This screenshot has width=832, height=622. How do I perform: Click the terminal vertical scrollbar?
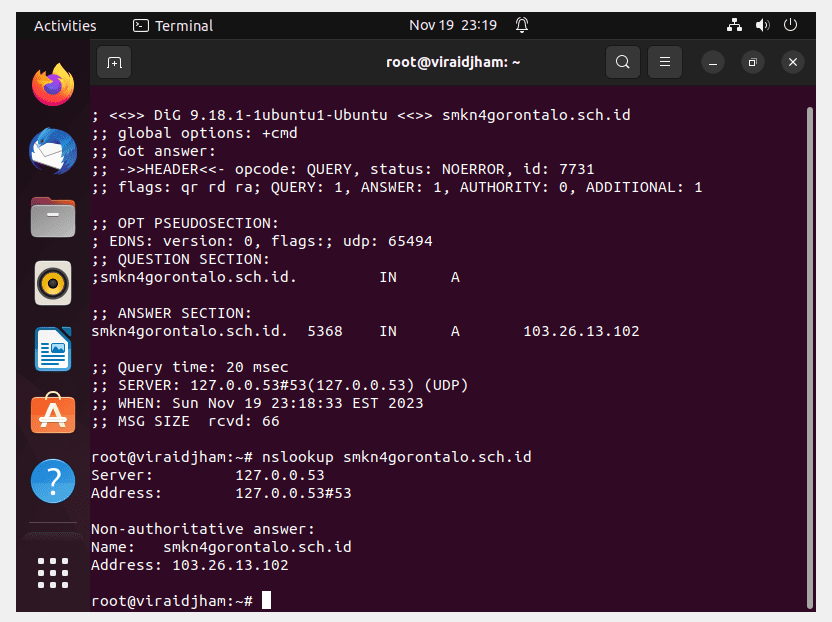coord(810,358)
